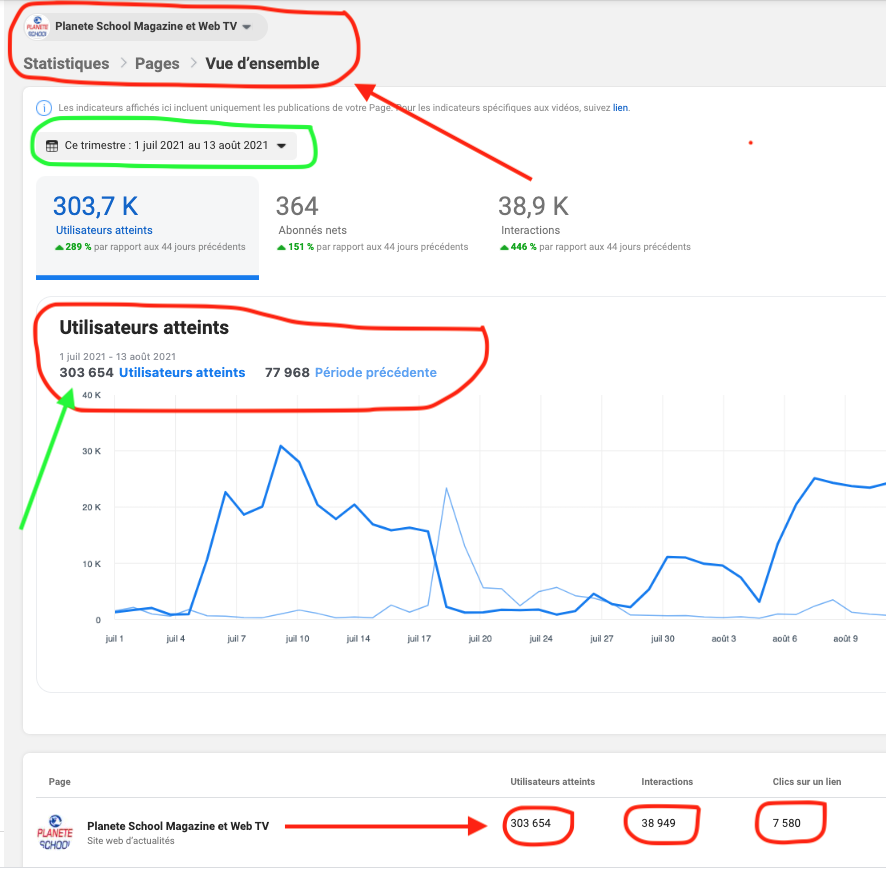Image resolution: width=886 pixels, height=869 pixels.
Task: Click the 7 580 link clicks value
Action: (787, 823)
